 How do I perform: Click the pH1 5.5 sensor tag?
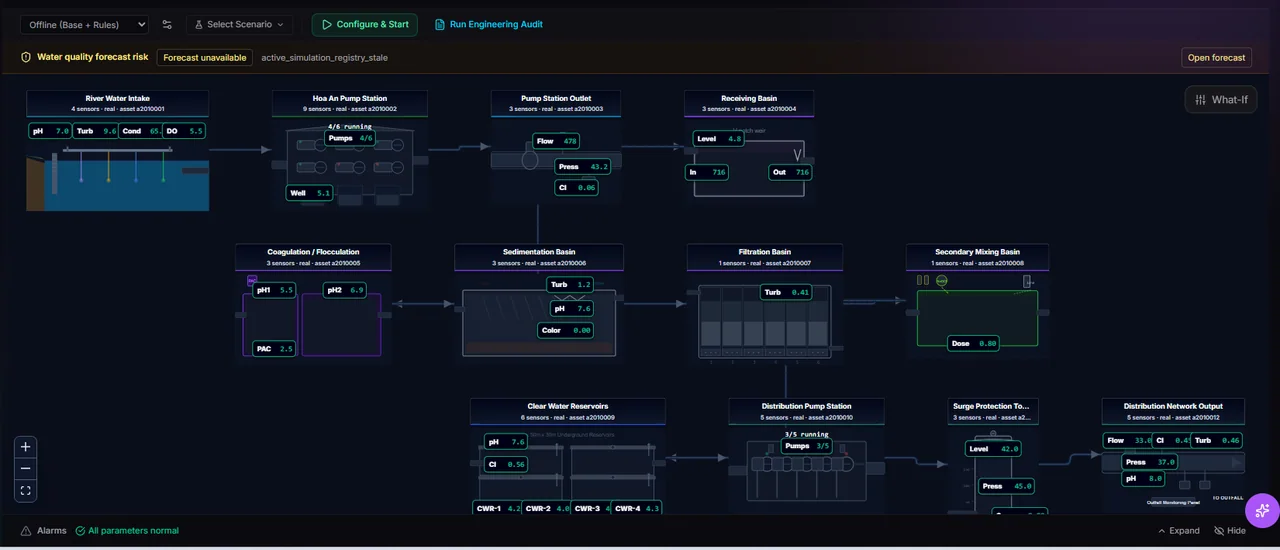click(x=275, y=290)
